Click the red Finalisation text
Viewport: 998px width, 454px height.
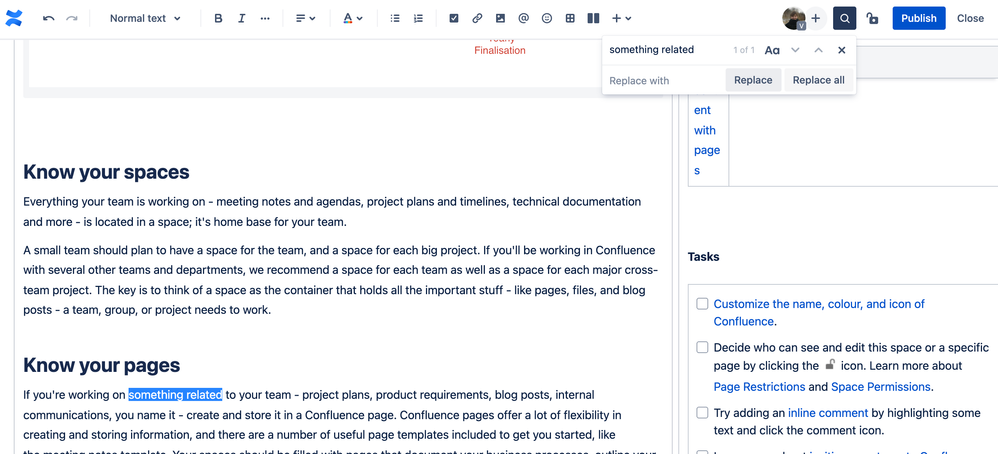[x=500, y=50]
